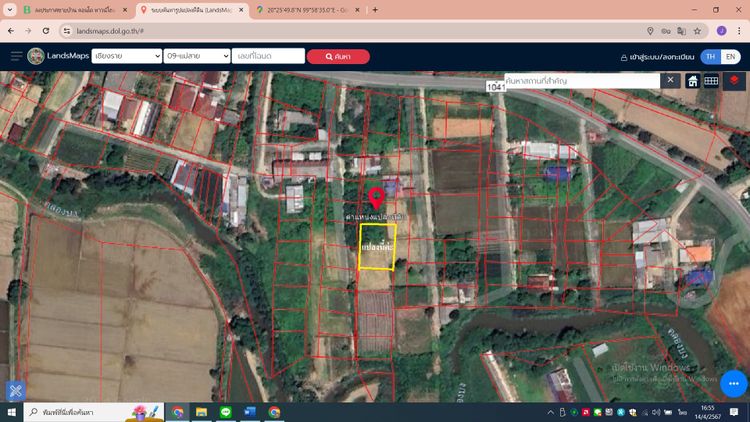Click the blue three-dots floating button
Viewport: 750px width, 422px height.
click(733, 384)
